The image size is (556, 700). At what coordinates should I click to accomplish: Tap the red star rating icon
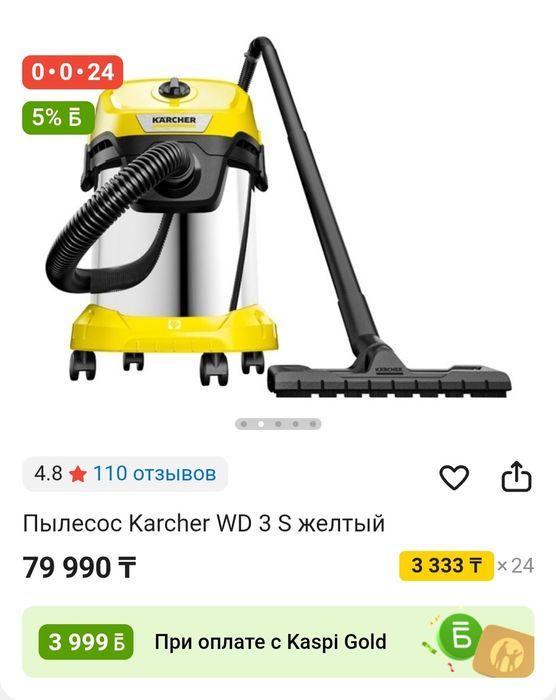[x=78, y=474]
